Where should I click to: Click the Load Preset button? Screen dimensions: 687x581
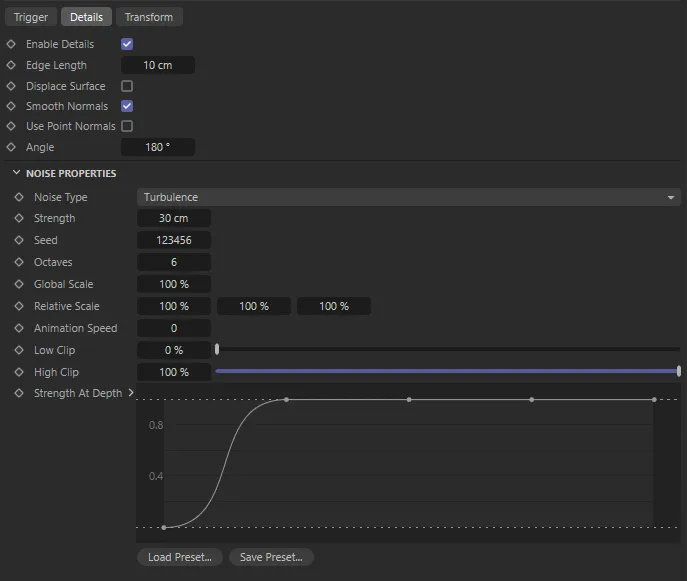(x=179, y=557)
